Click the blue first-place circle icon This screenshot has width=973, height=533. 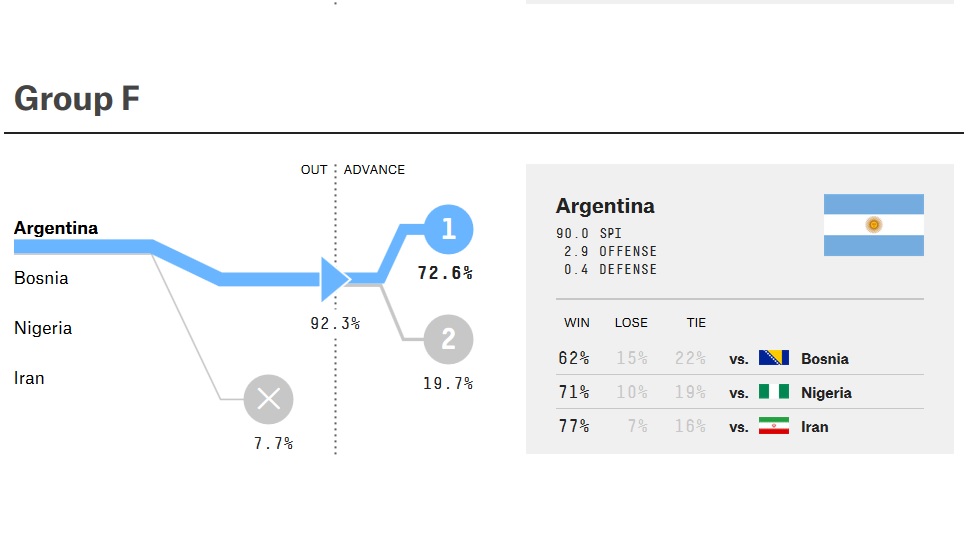click(x=448, y=230)
